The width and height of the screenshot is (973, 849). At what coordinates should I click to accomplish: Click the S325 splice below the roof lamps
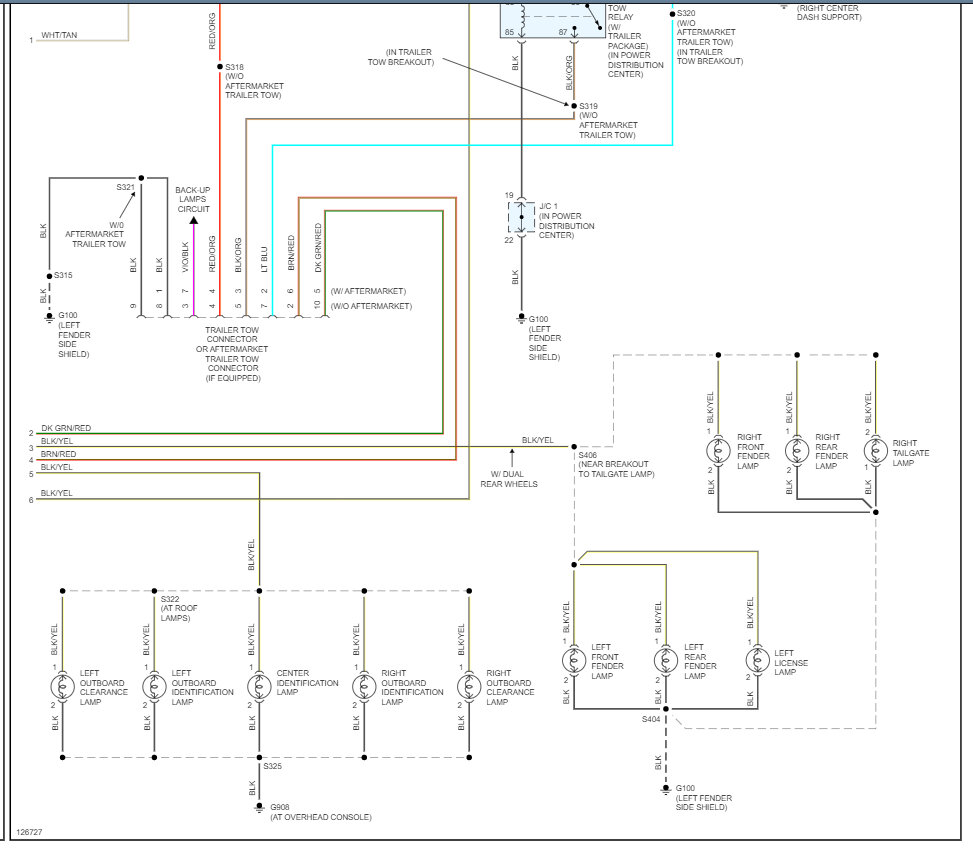259,758
